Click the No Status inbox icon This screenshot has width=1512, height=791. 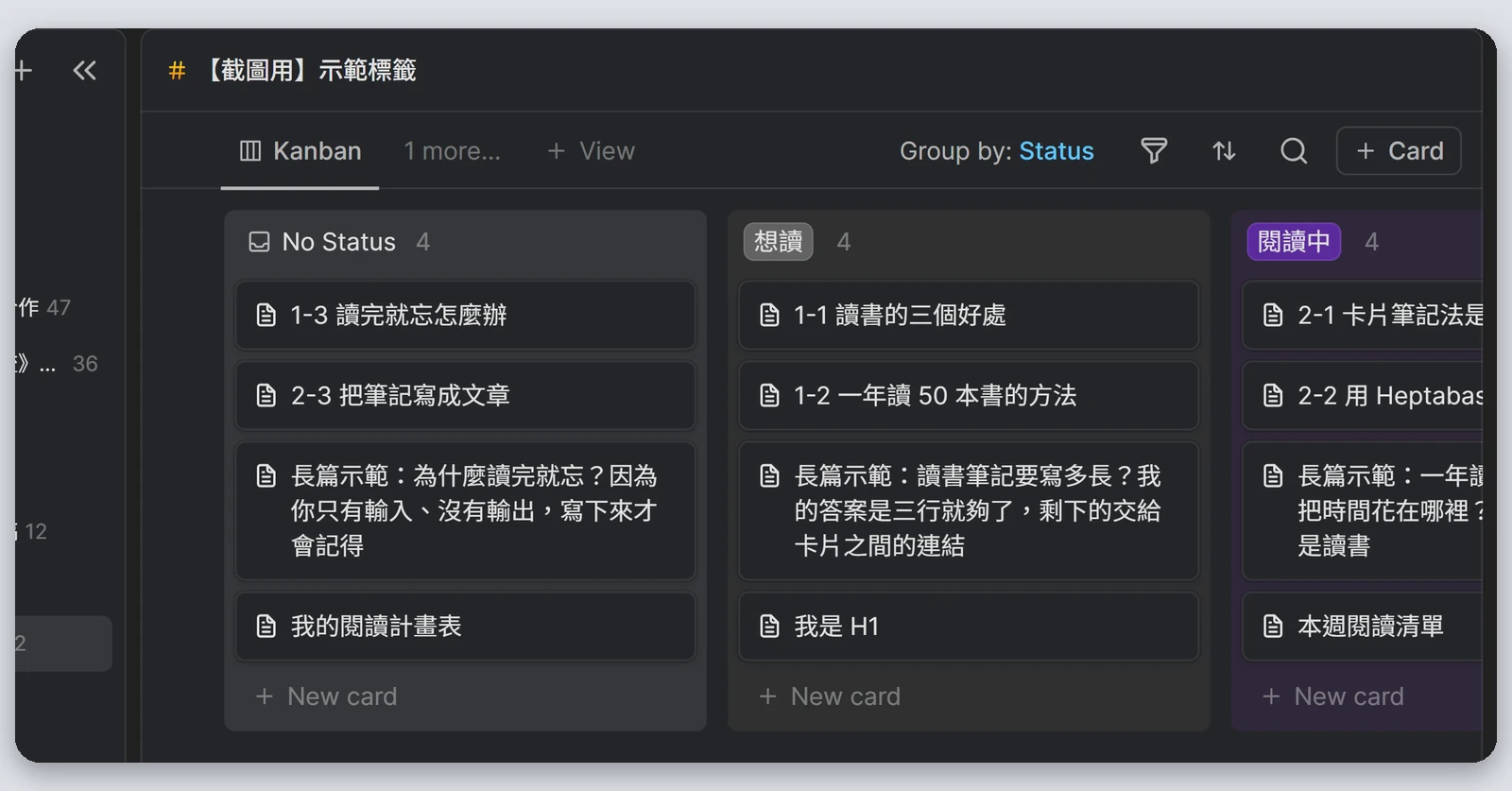click(x=259, y=242)
